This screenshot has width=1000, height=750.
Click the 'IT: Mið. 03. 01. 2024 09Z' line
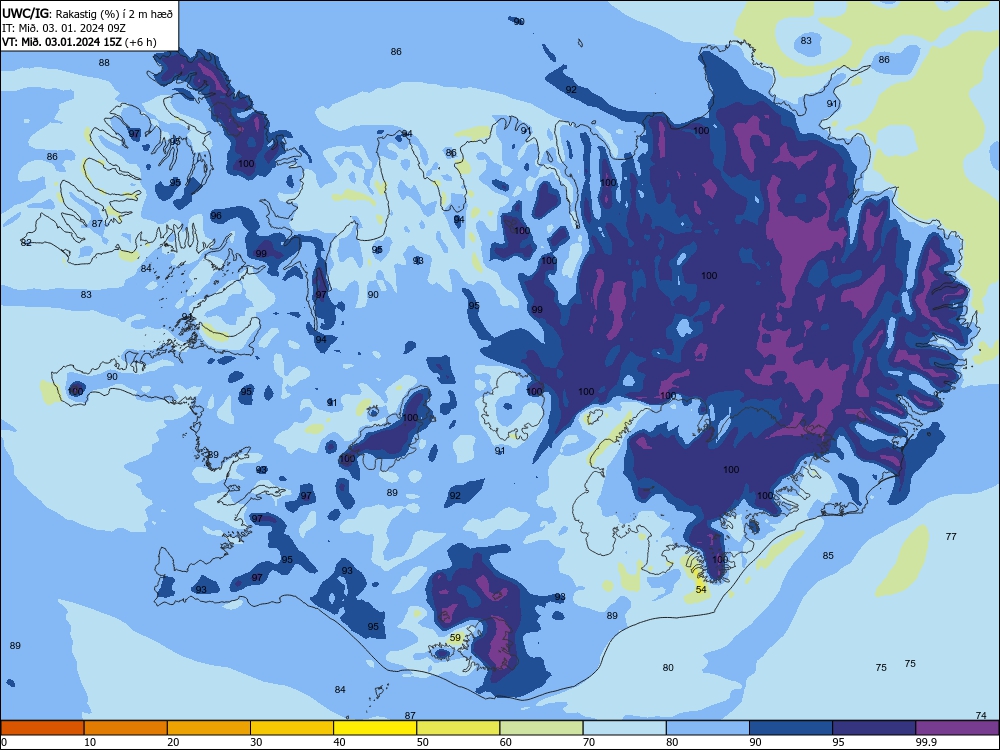64,28
